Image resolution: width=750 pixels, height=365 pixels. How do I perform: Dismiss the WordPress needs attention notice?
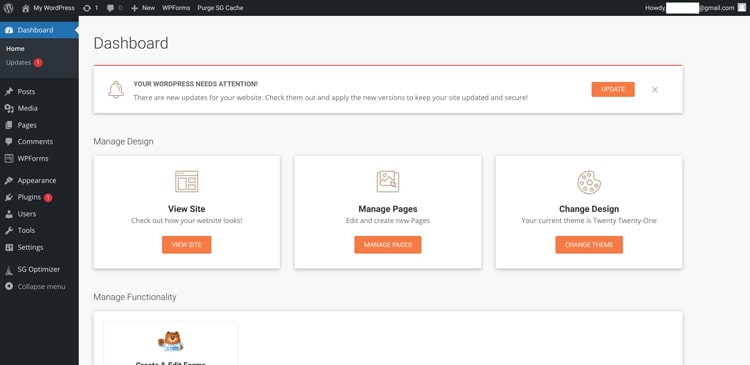click(655, 89)
